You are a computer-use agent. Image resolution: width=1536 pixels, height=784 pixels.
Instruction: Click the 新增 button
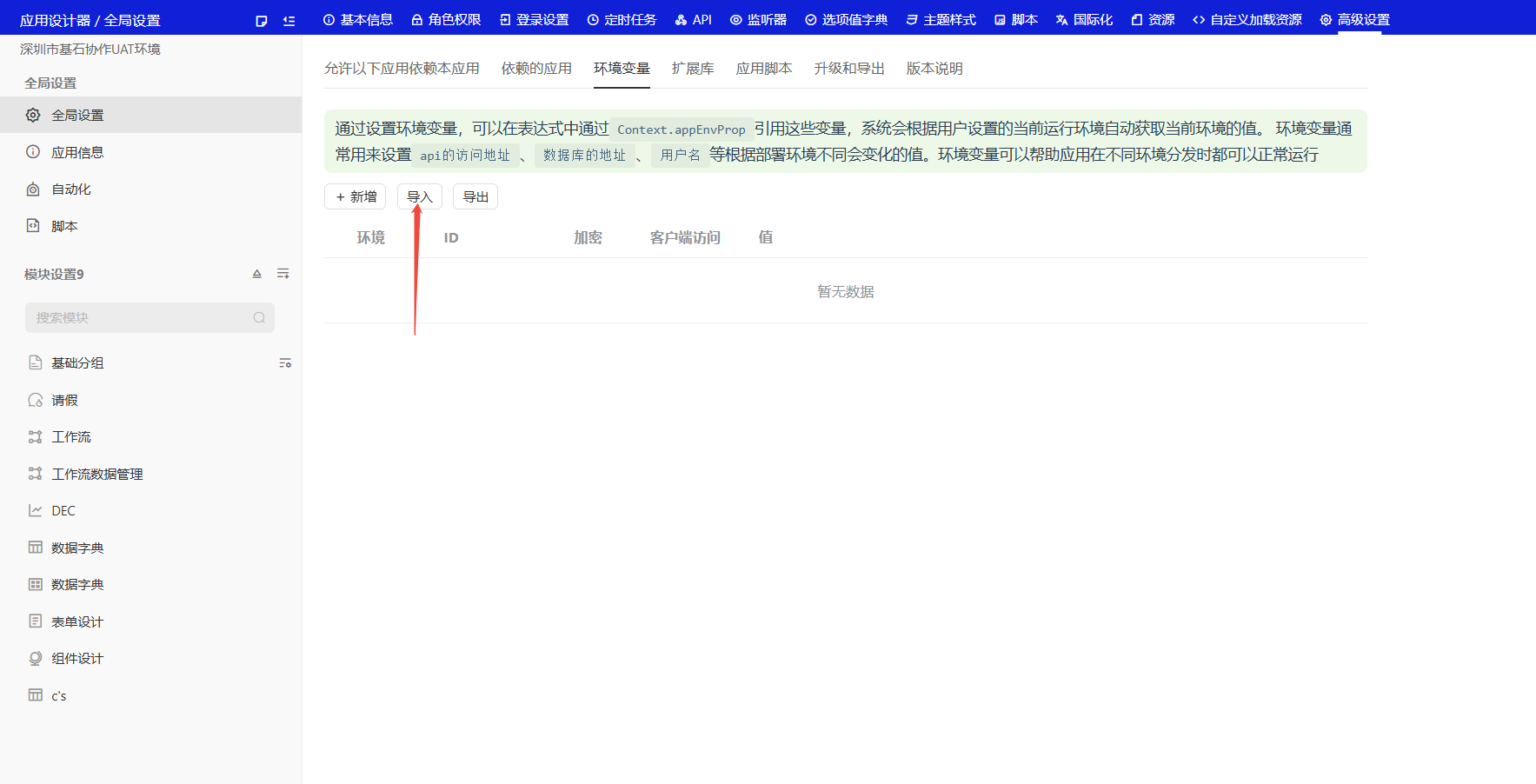pyautogui.click(x=356, y=197)
